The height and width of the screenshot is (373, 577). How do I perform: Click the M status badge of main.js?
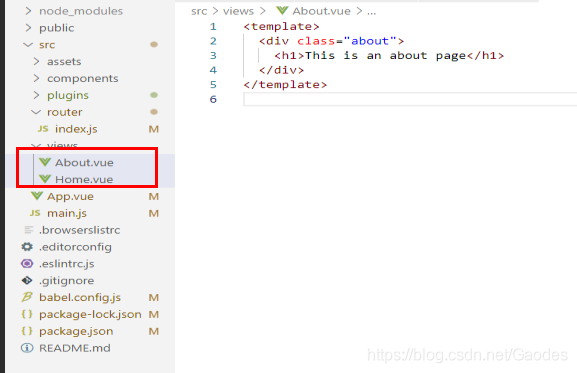coord(153,213)
